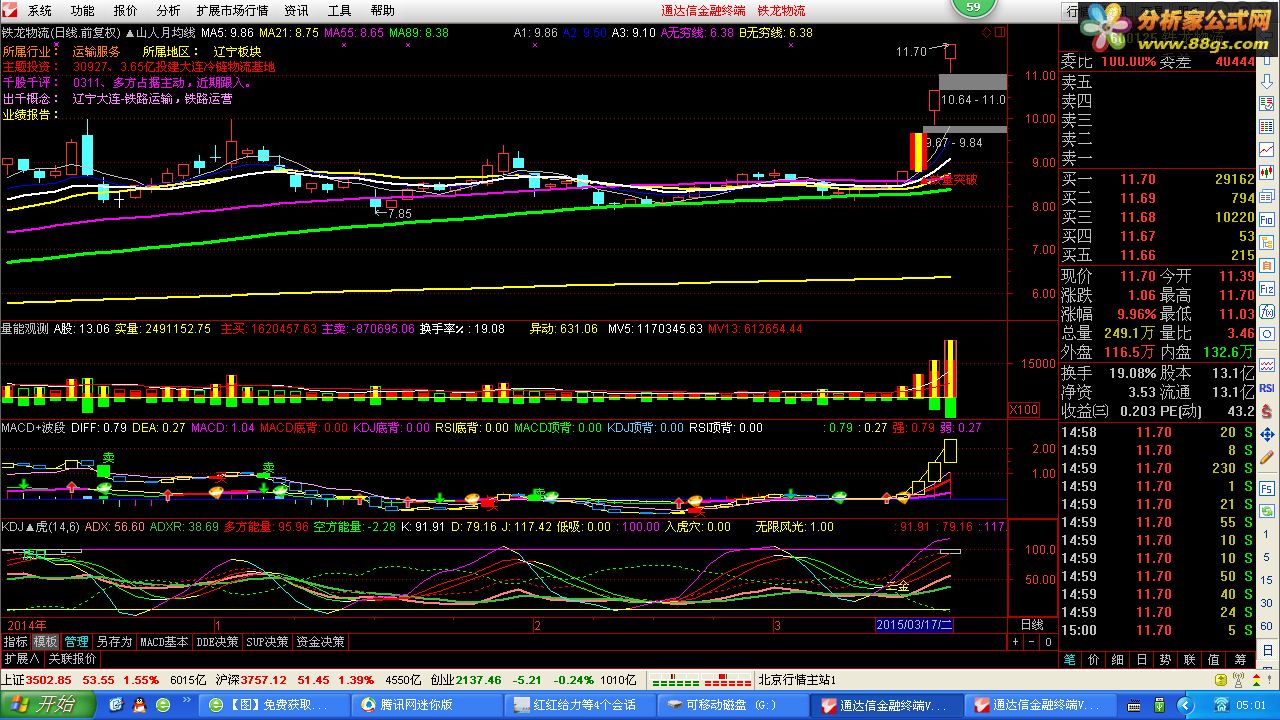Open the formula f(x) icon
This screenshot has height=720, width=1280.
[1267, 311]
